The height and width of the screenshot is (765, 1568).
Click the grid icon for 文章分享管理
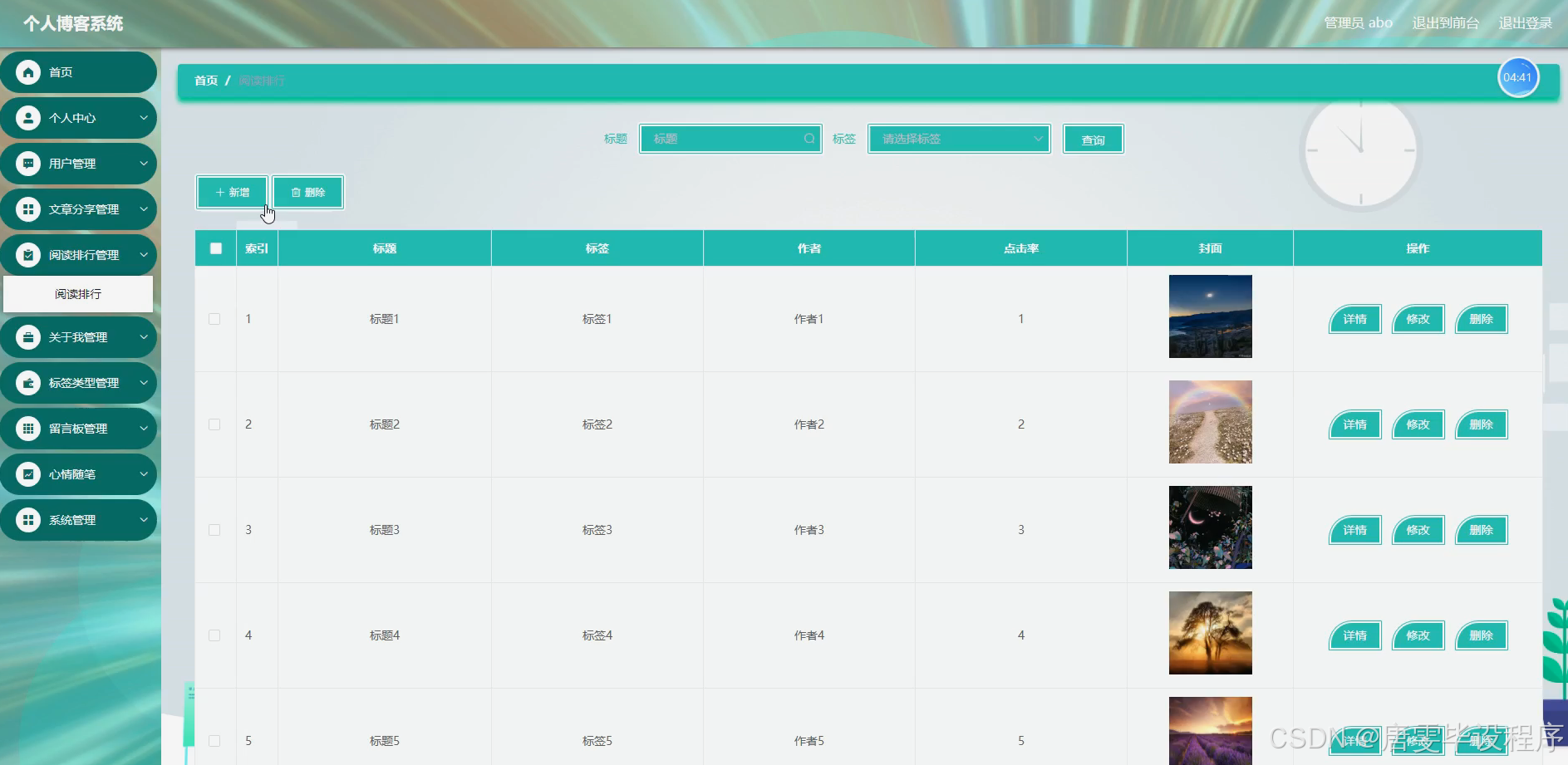point(28,209)
